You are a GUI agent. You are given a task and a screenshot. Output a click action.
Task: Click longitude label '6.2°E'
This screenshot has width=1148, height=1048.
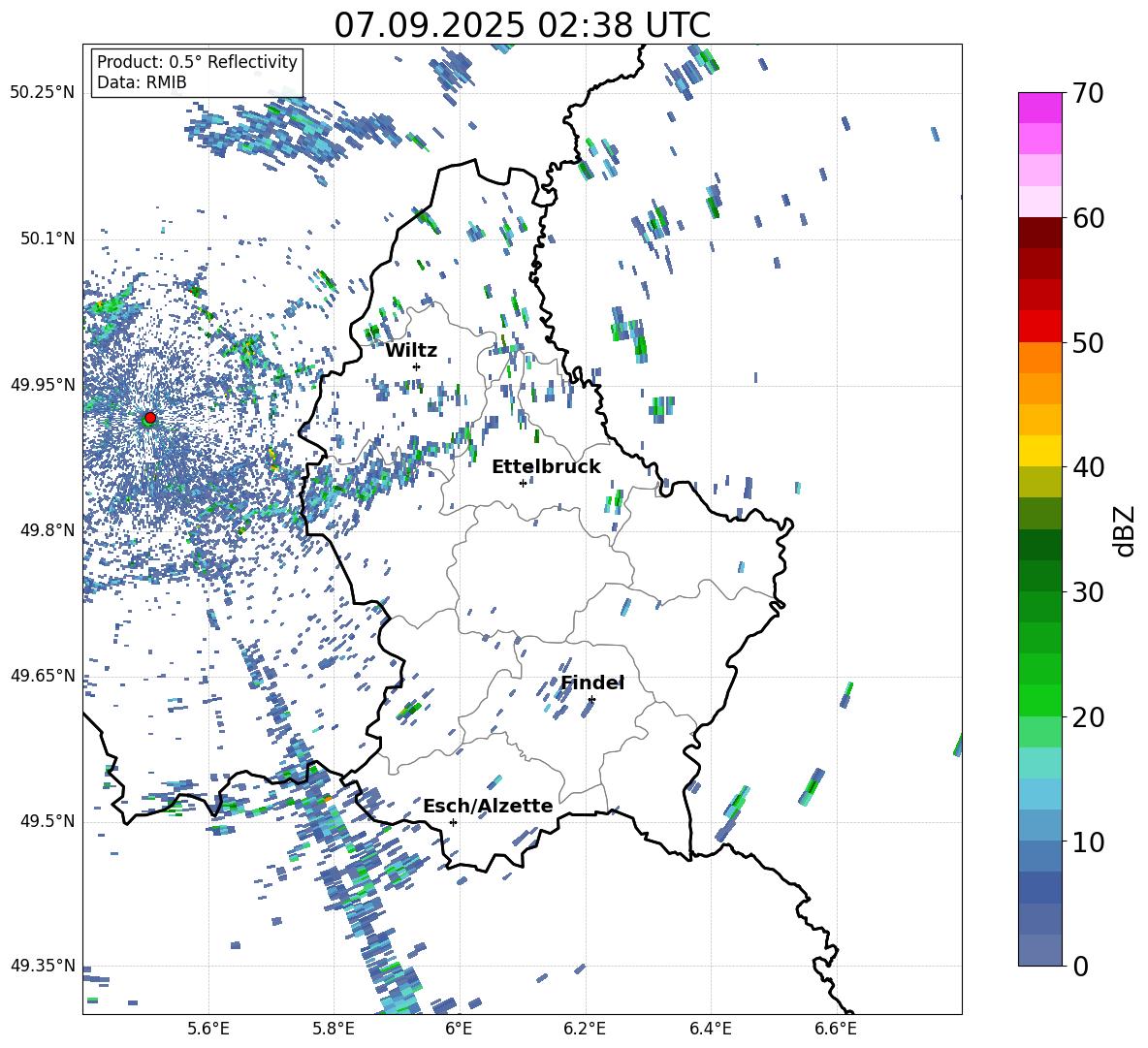(x=585, y=1030)
